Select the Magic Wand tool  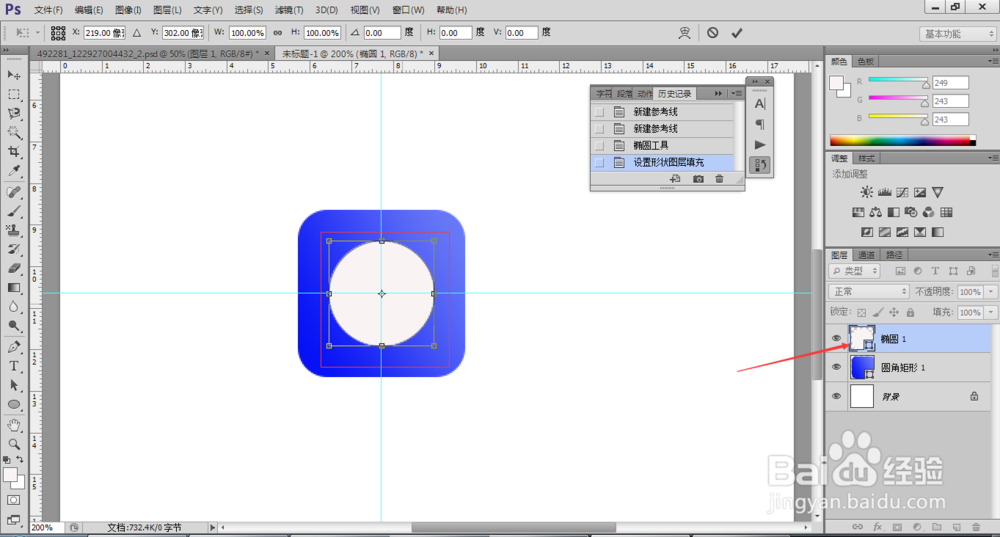tap(13, 133)
